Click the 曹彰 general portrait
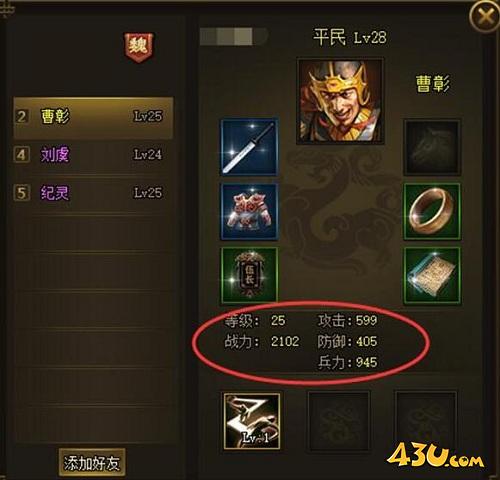The image size is (500, 480). [340, 101]
